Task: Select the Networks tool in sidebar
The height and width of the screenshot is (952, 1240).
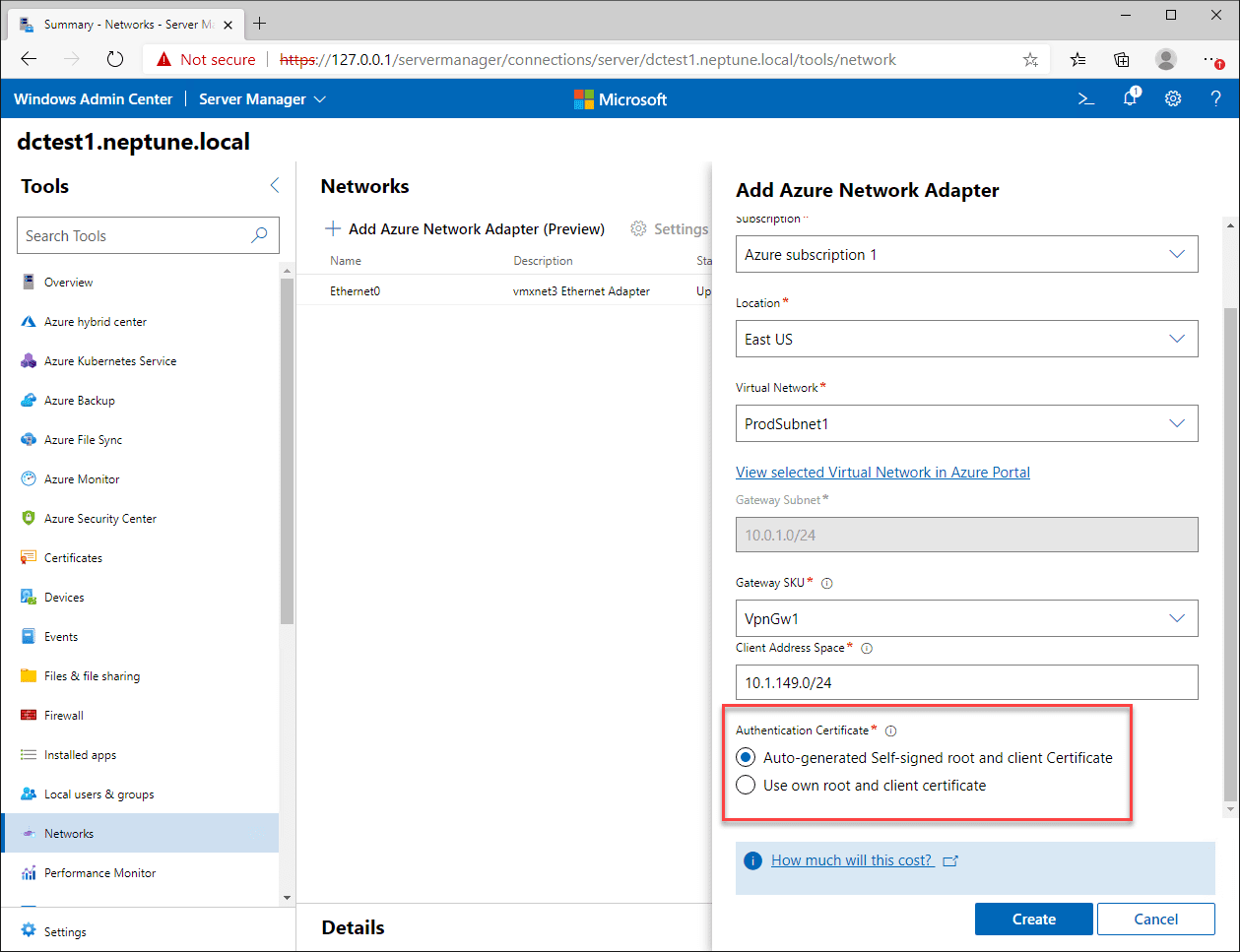Action: click(69, 833)
